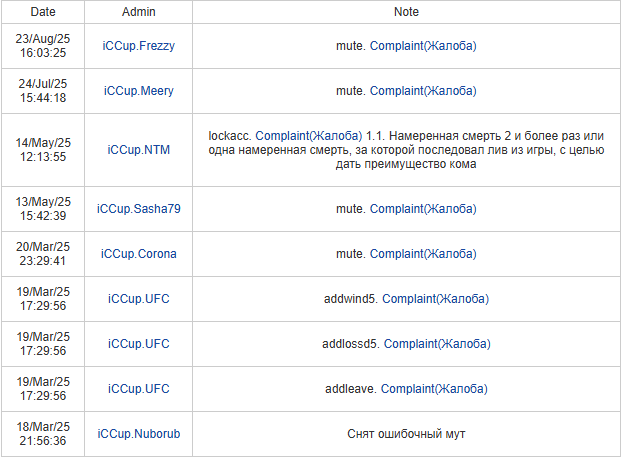Open the Complaint link after lockacc
Viewport: 626px width, 461px height.
pyautogui.click(x=309, y=134)
